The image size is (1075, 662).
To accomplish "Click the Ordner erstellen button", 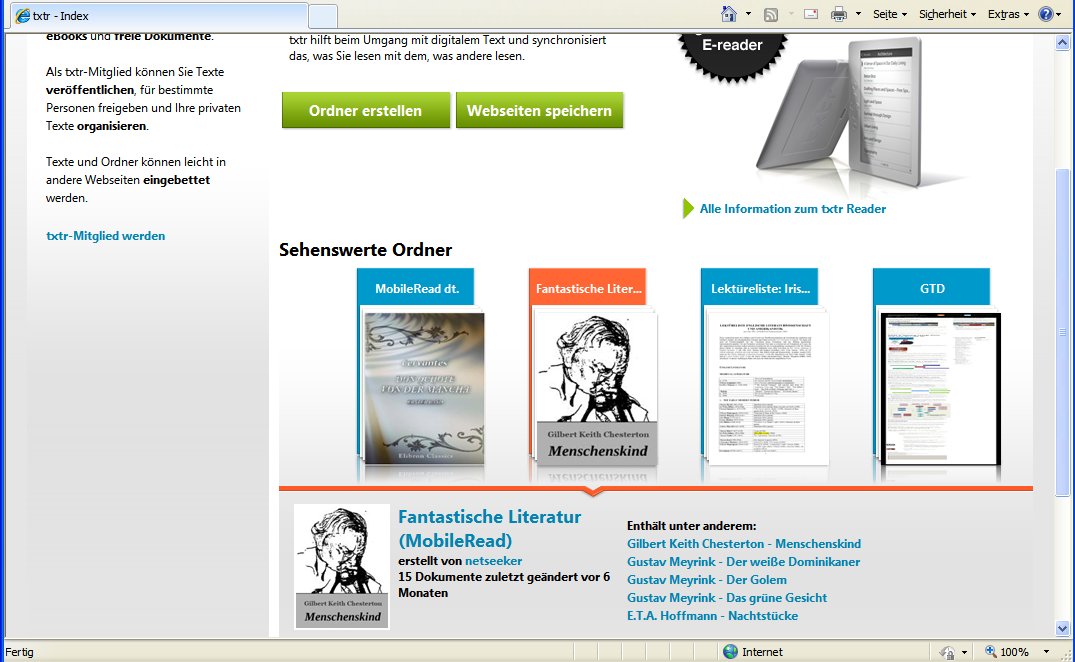I will [365, 110].
